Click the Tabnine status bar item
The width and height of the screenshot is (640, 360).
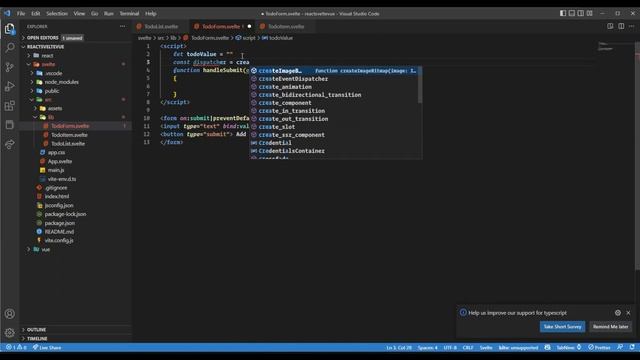pos(569,347)
